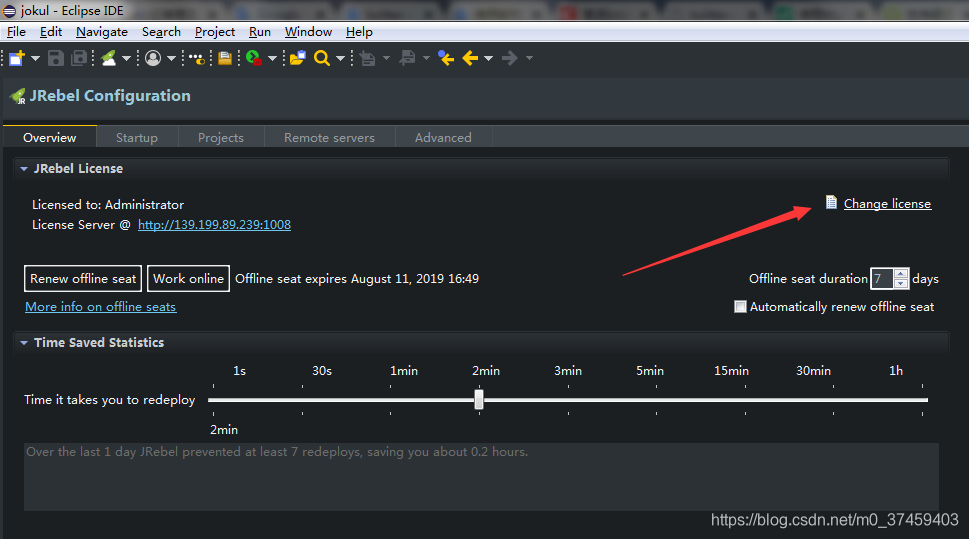Click the redeploys saved statistics message
The width and height of the screenshot is (969, 539).
277,452
